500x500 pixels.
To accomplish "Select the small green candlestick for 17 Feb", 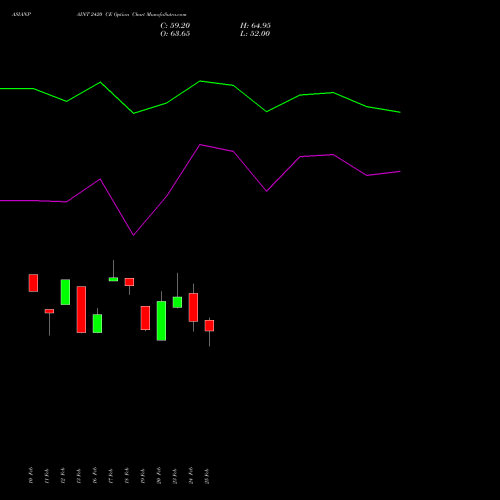I will point(113,279).
